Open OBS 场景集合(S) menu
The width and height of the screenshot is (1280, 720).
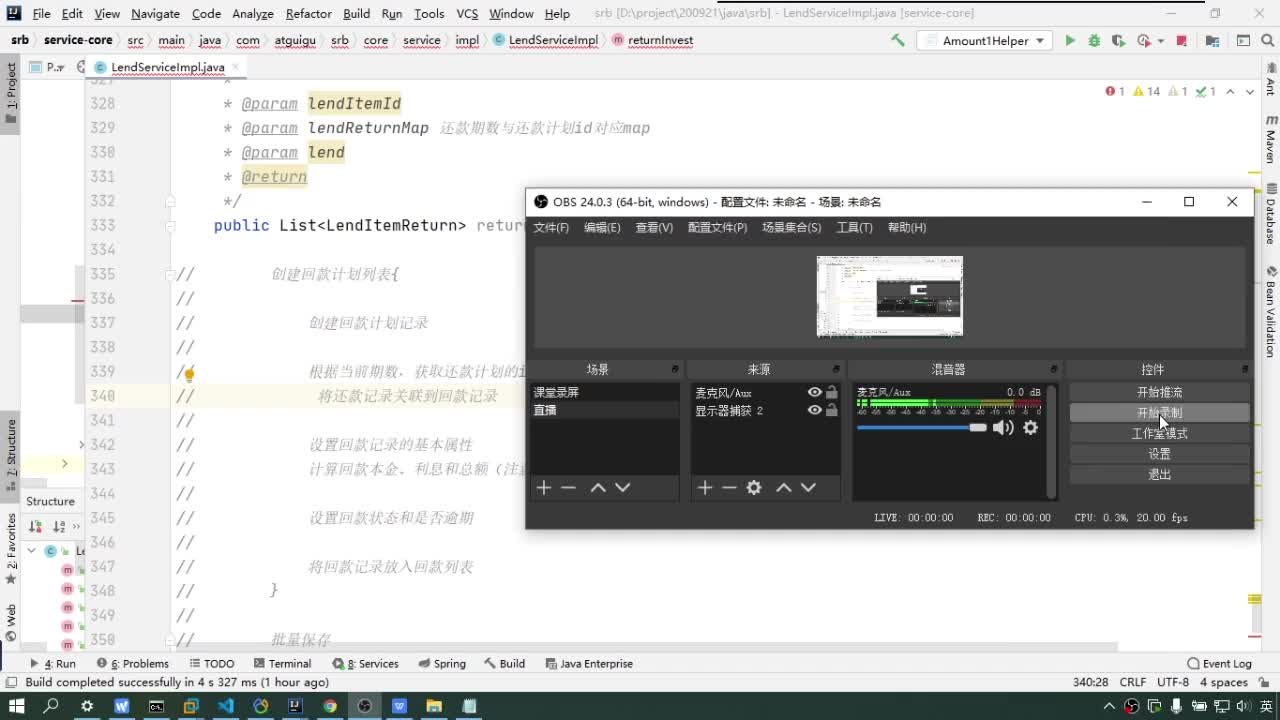[791, 228]
